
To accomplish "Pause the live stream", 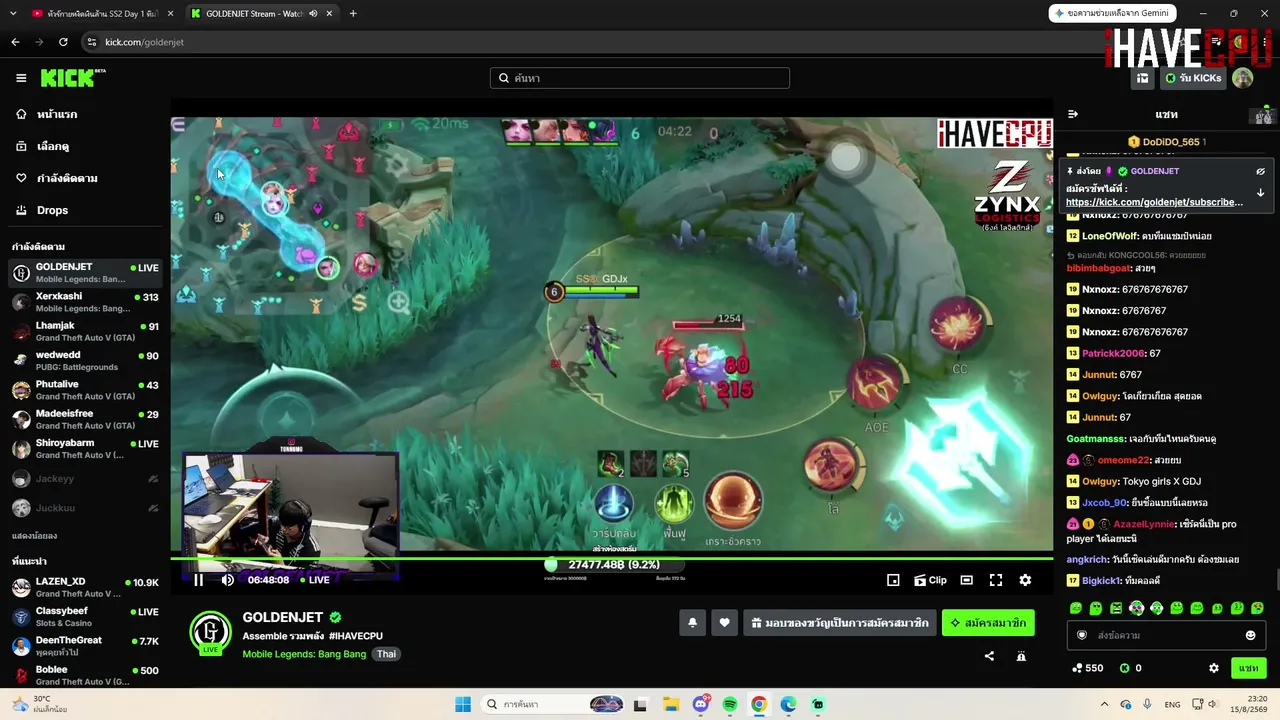I will [198, 580].
